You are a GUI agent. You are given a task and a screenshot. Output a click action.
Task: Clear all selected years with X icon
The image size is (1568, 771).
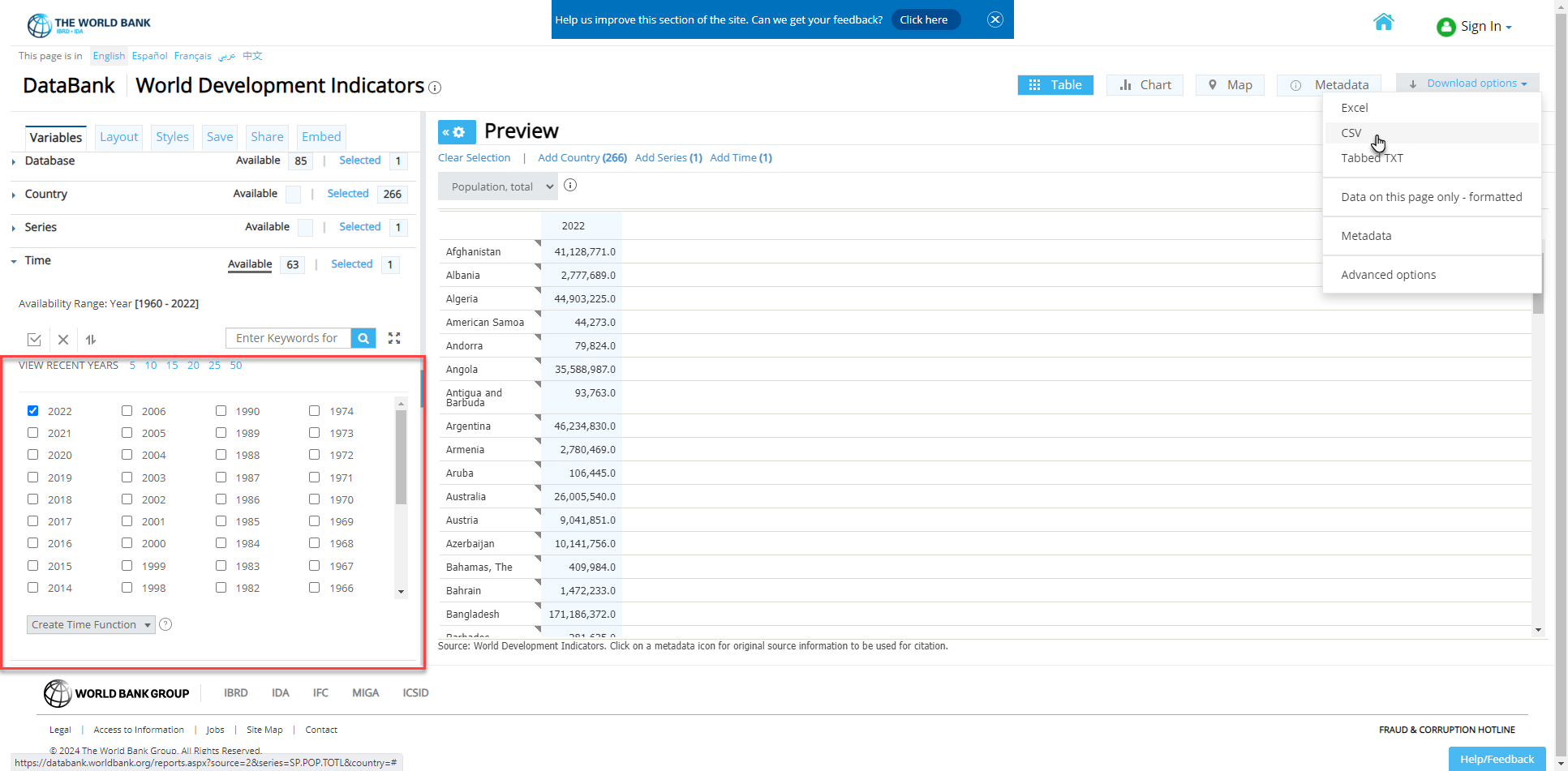[x=63, y=339]
